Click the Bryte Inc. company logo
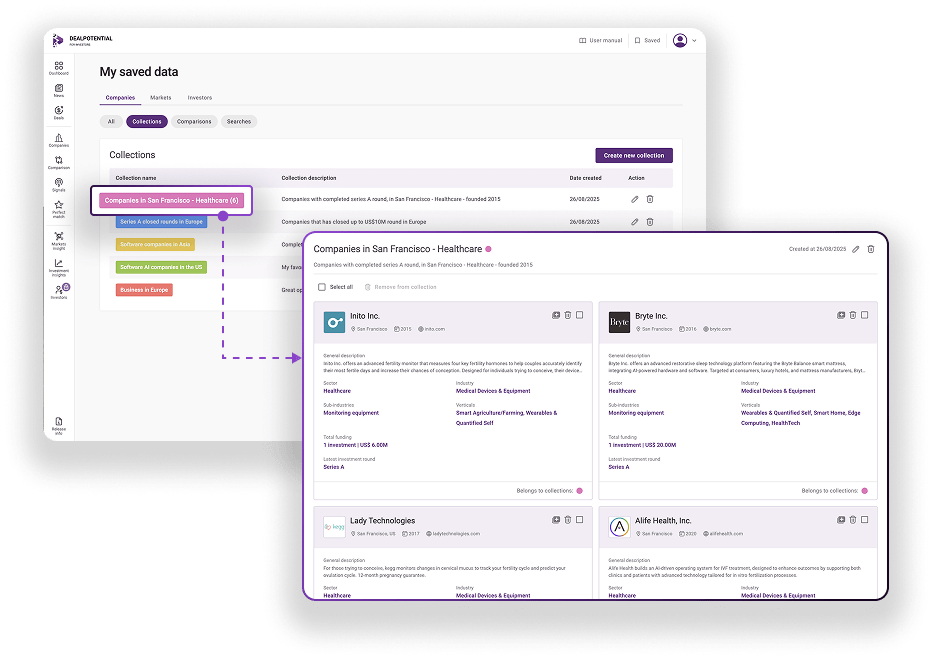 619,322
